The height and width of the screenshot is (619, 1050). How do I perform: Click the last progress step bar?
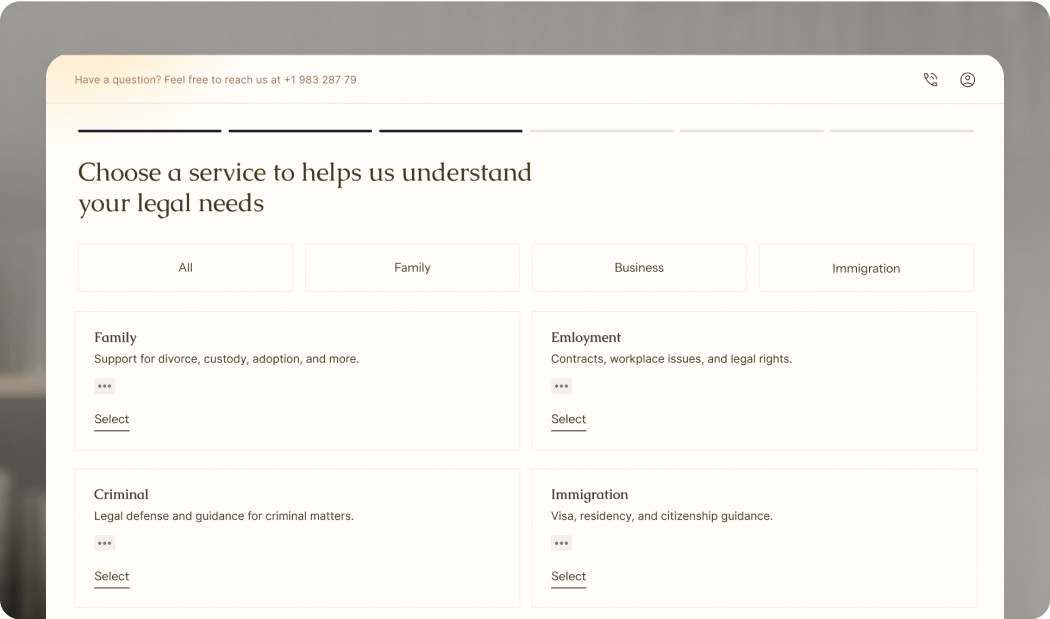click(902, 131)
